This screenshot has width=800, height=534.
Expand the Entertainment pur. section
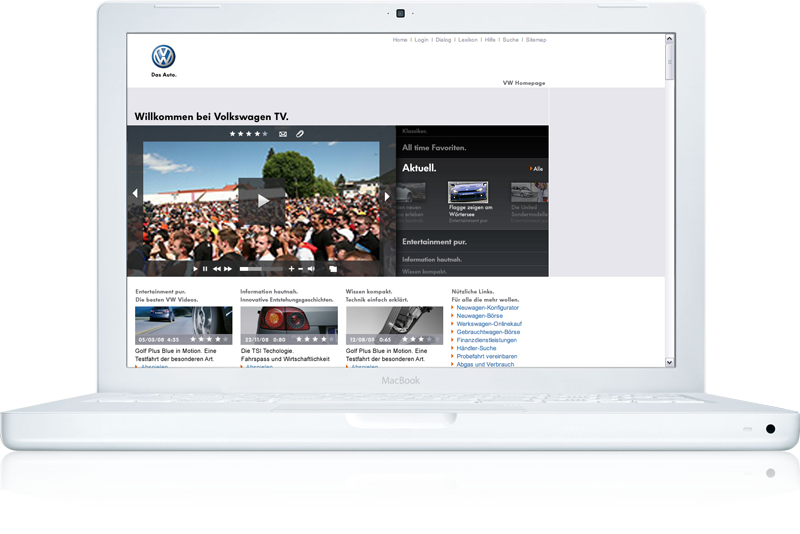[x=435, y=242]
